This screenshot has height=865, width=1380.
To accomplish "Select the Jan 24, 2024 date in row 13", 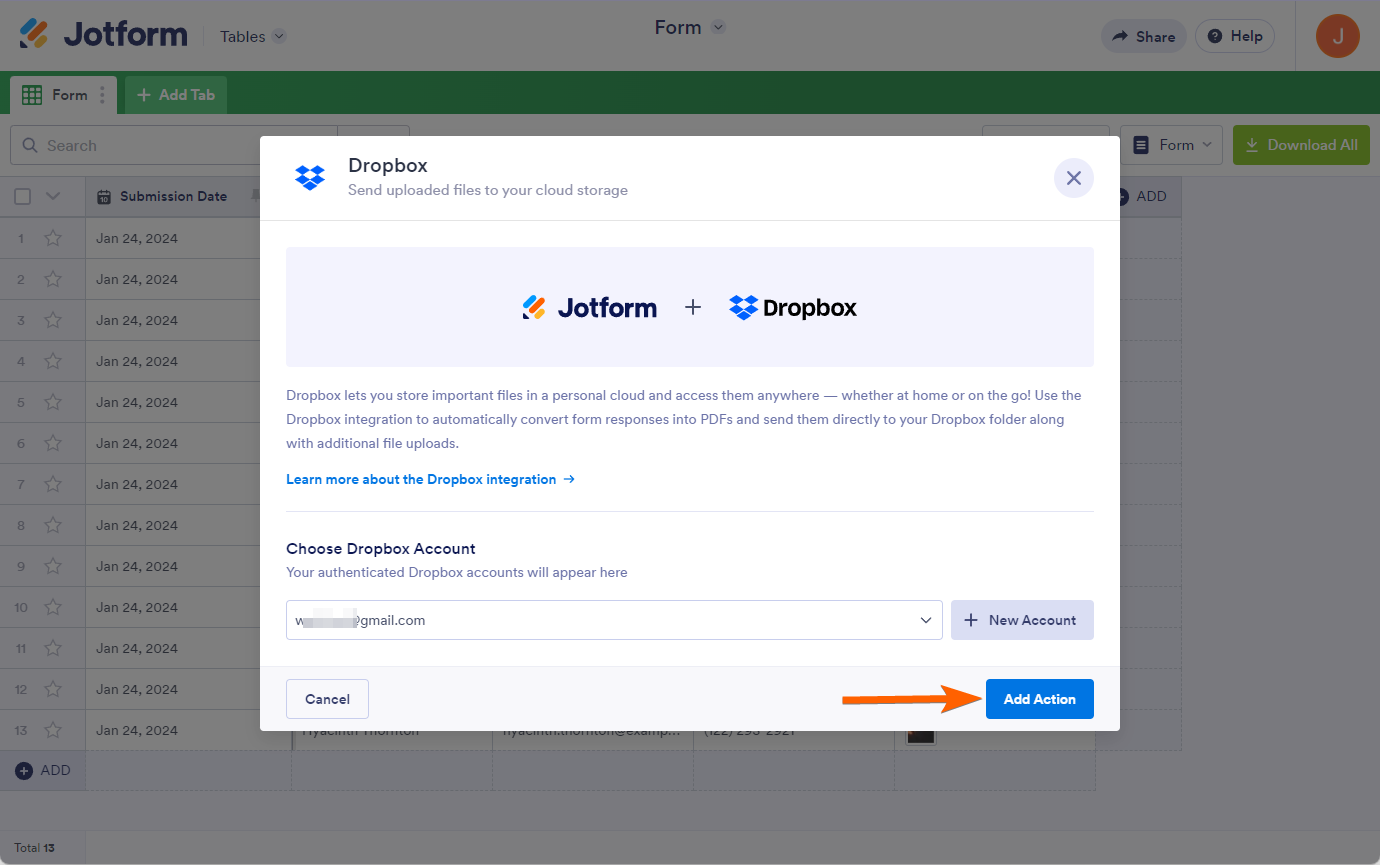I will pos(137,730).
